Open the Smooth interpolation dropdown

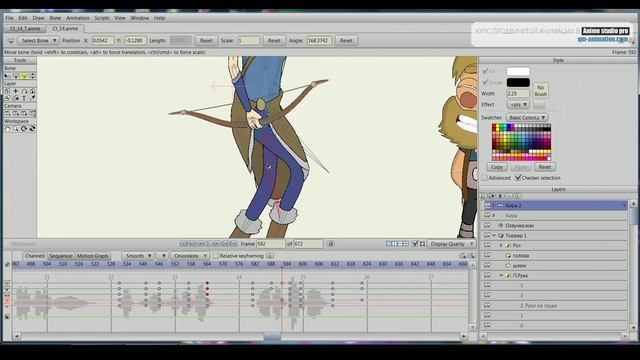click(138, 256)
